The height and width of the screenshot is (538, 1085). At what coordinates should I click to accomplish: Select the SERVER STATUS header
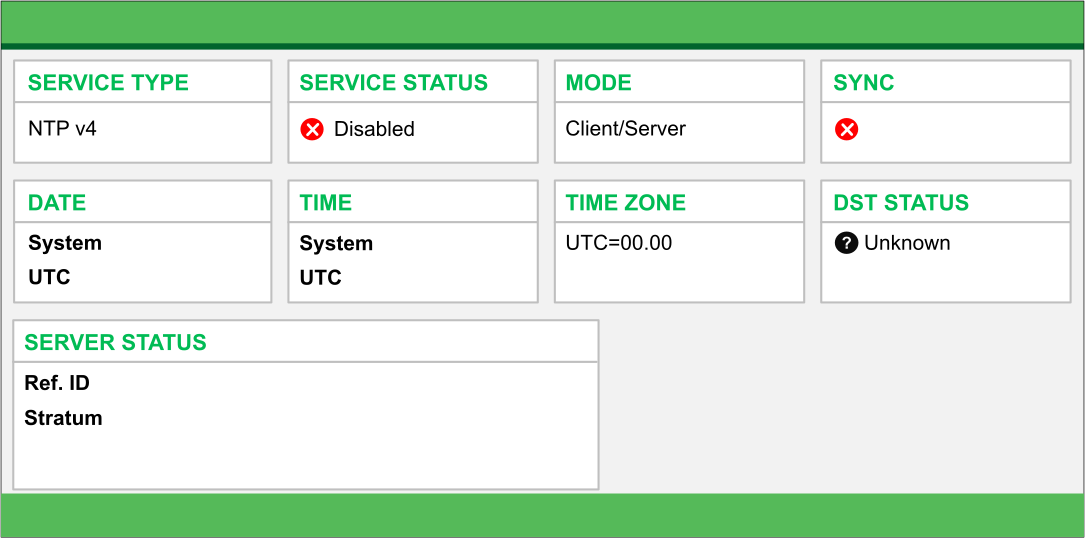point(115,343)
